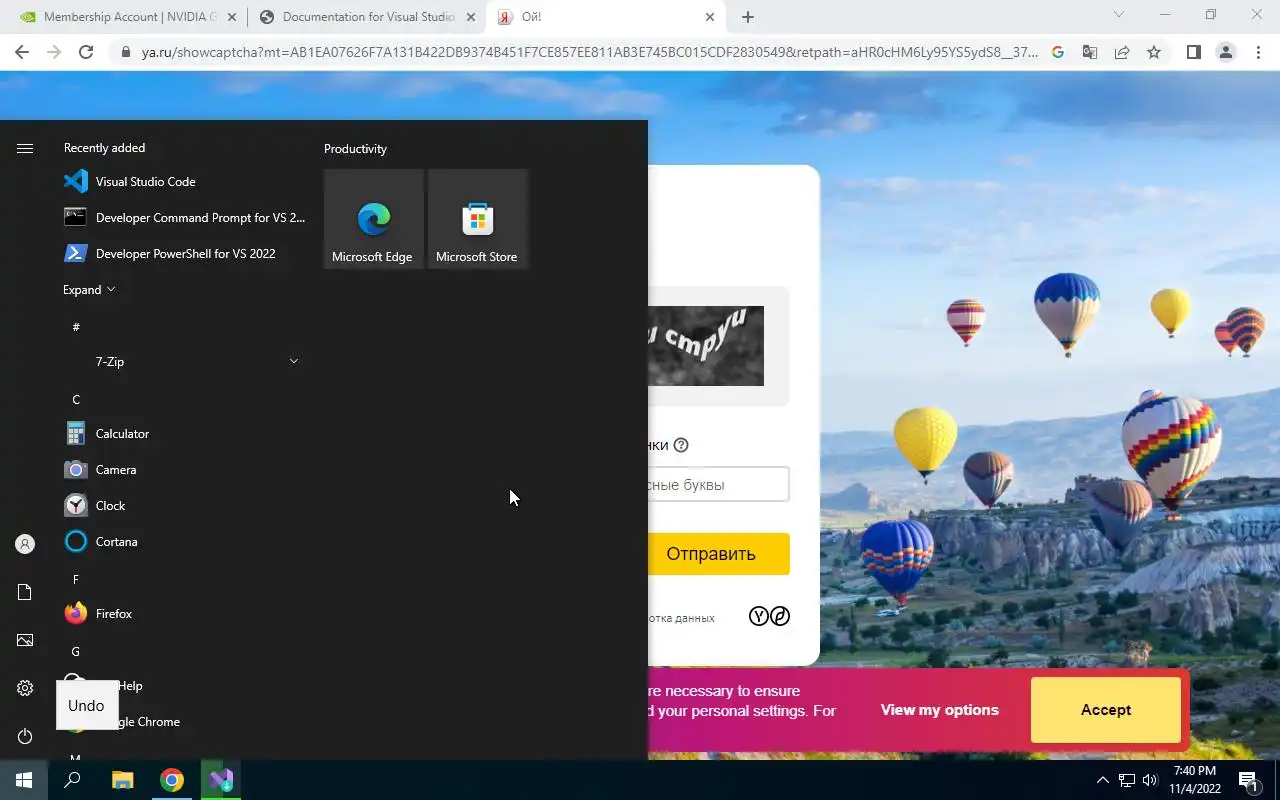Open a new Chrome tab
The height and width of the screenshot is (800, 1280).
[x=748, y=17]
